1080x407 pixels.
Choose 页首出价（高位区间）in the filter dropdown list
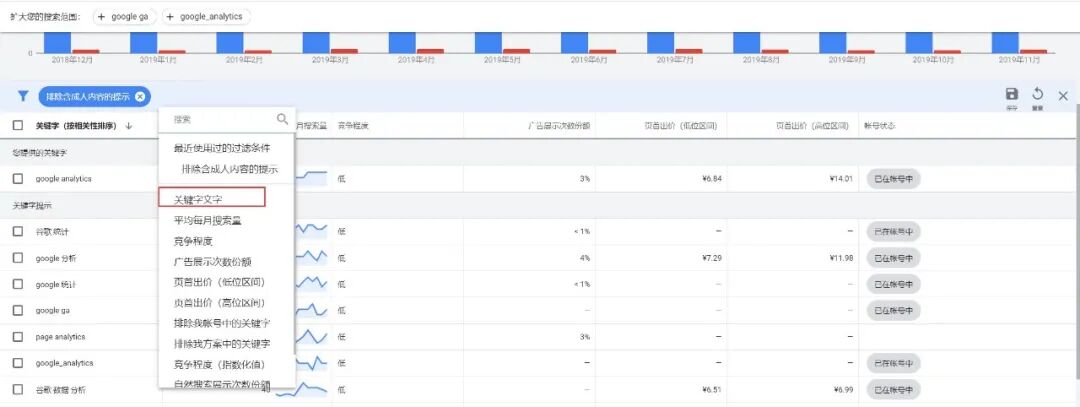[219, 302]
